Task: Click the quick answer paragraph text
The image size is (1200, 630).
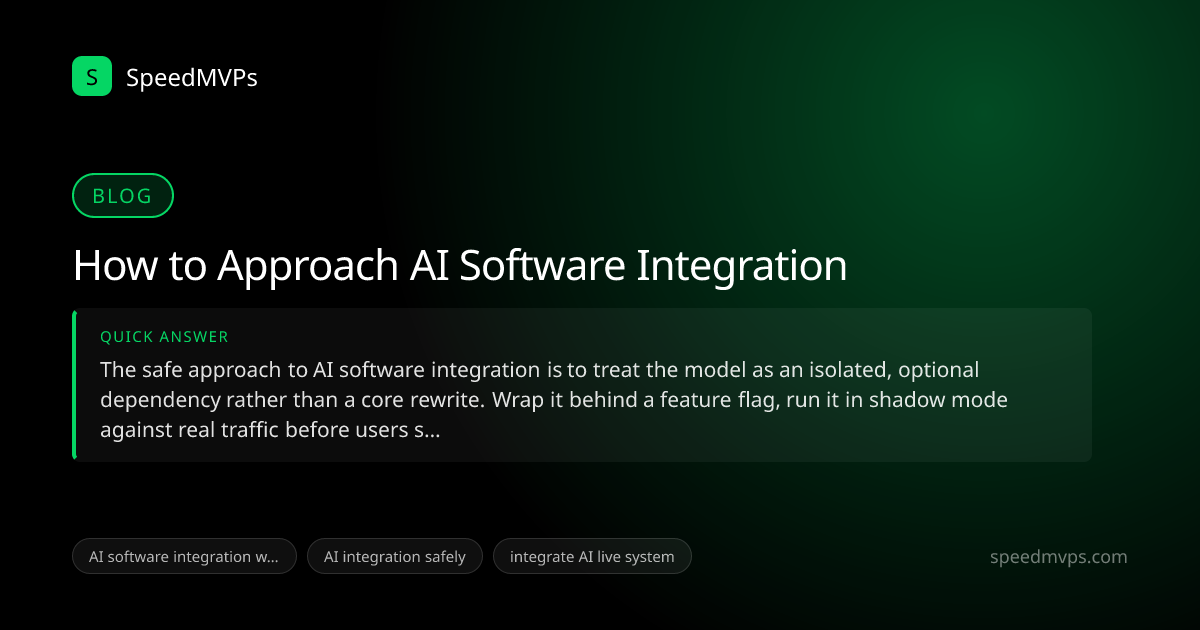Action: click(553, 400)
